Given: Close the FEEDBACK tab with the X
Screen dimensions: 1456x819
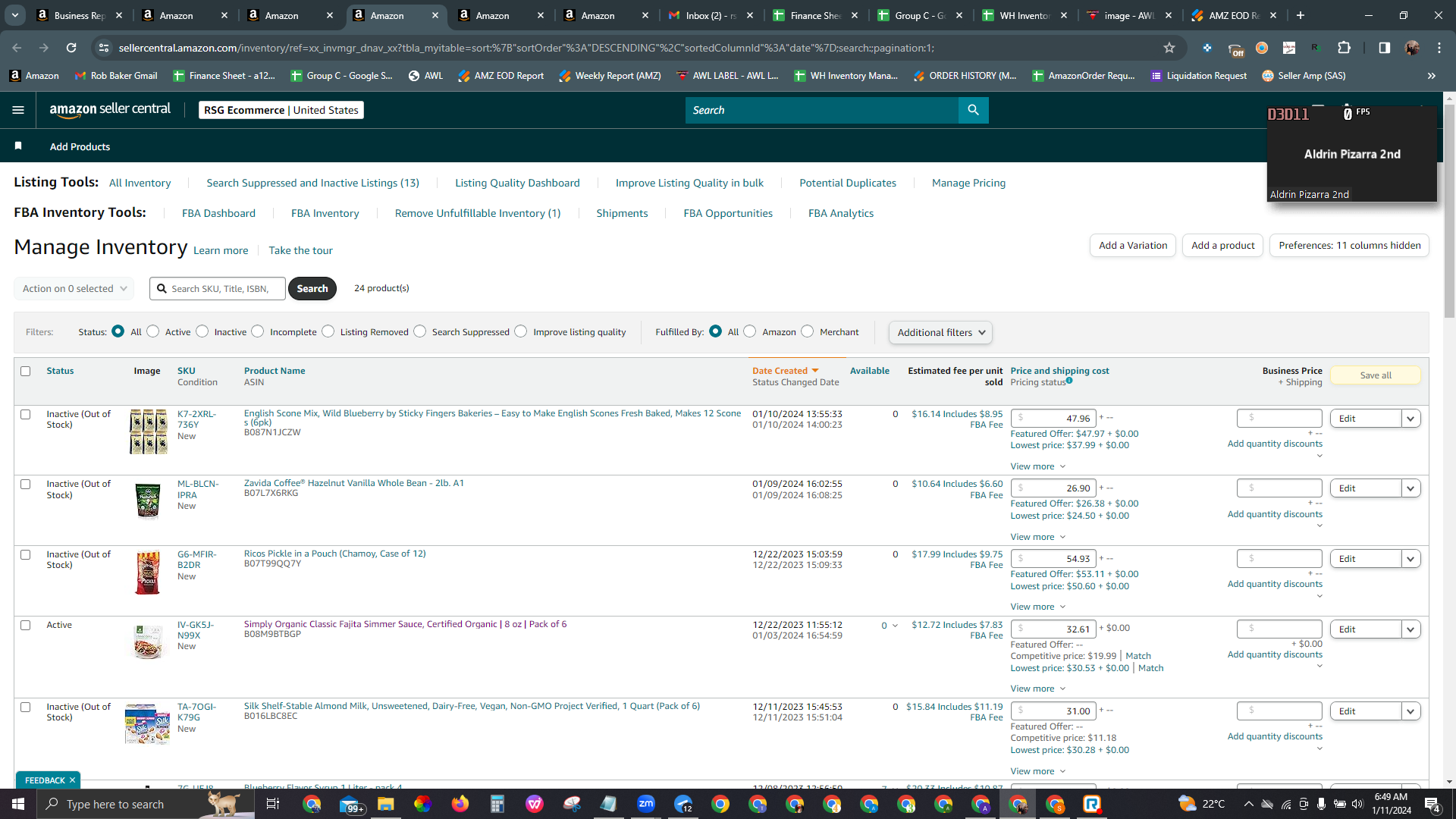Looking at the screenshot, I should (x=72, y=780).
